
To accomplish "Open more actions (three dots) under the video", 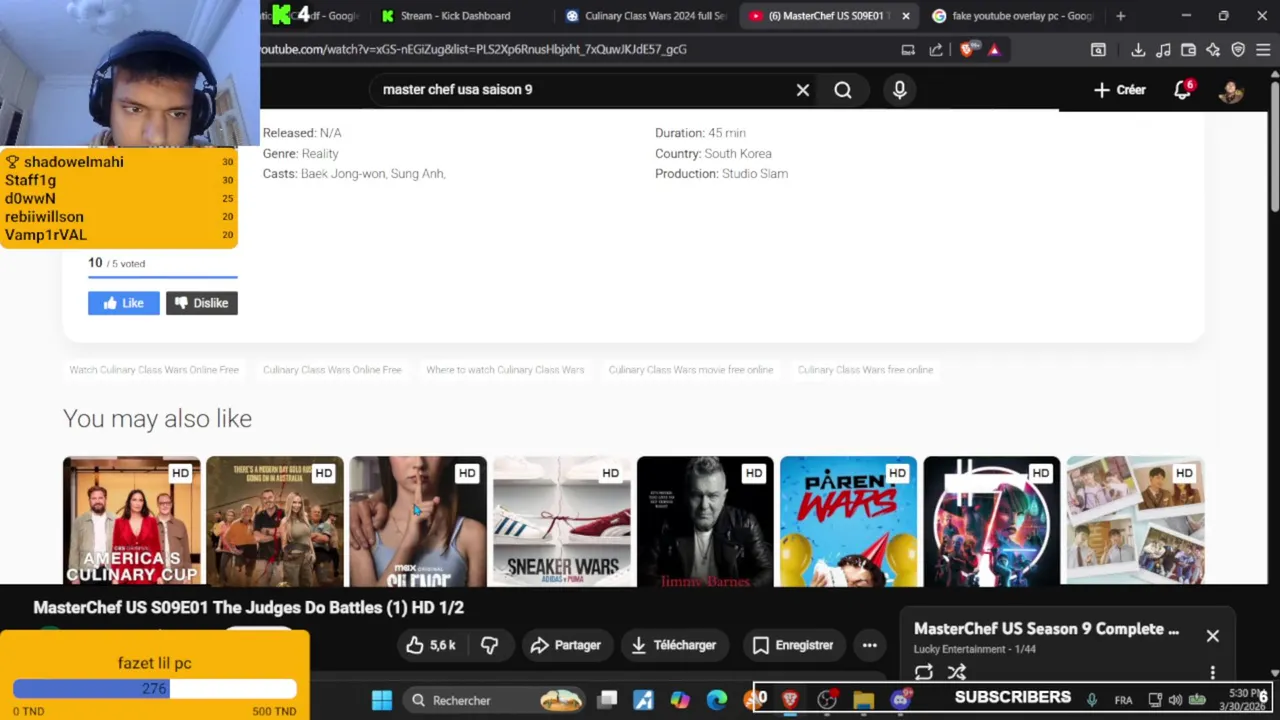I will [x=869, y=646].
